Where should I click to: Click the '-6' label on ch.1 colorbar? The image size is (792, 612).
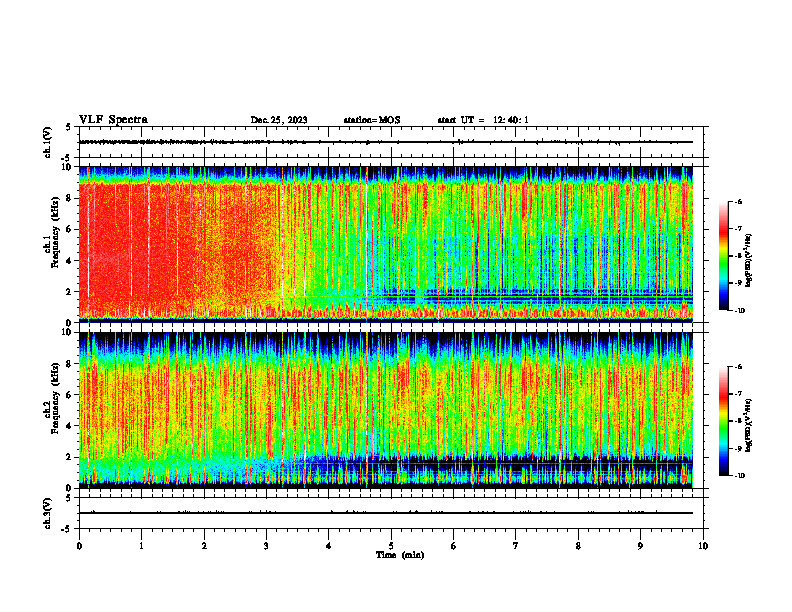tap(738, 201)
